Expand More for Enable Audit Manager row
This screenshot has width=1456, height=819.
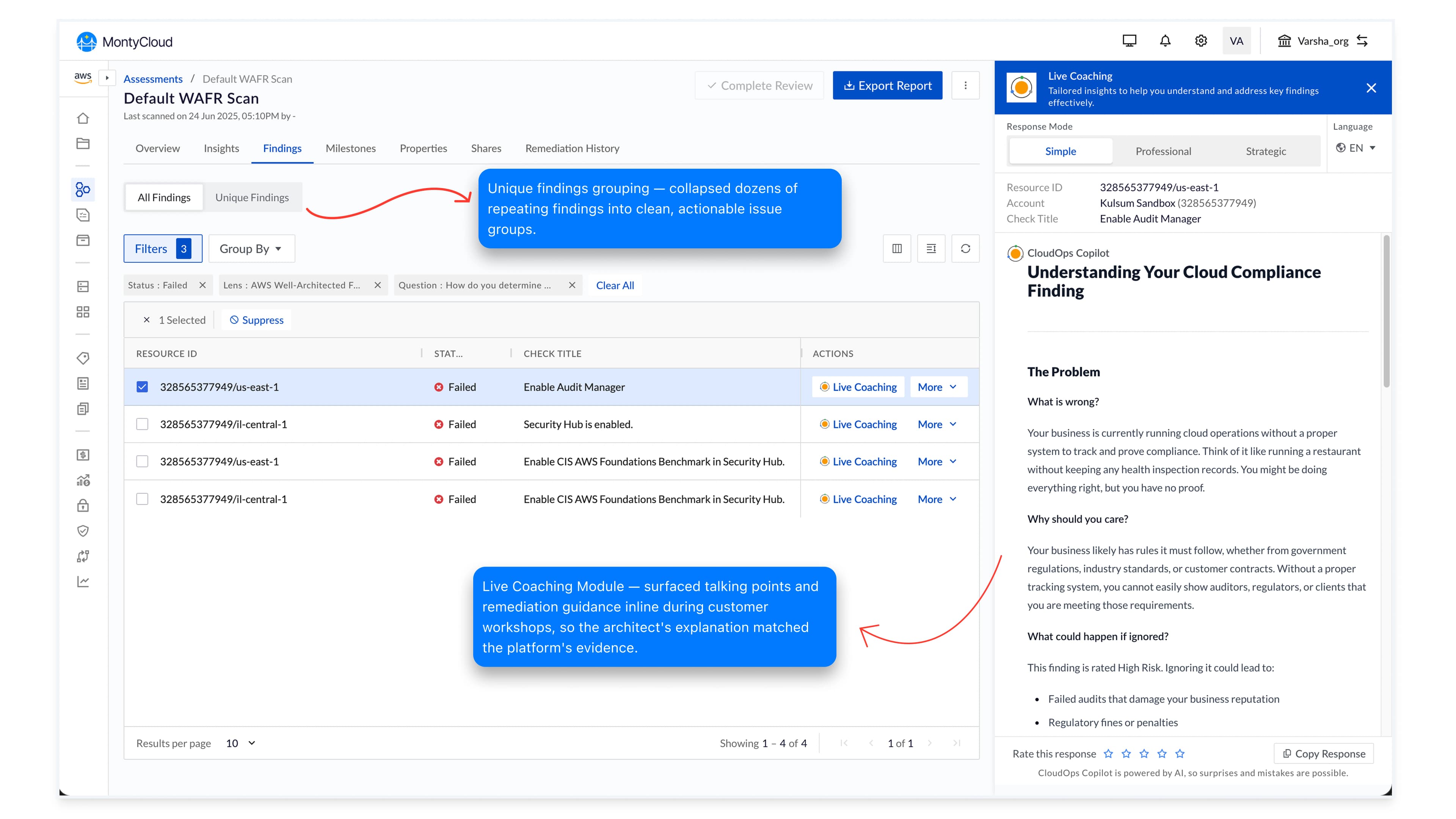tap(938, 387)
